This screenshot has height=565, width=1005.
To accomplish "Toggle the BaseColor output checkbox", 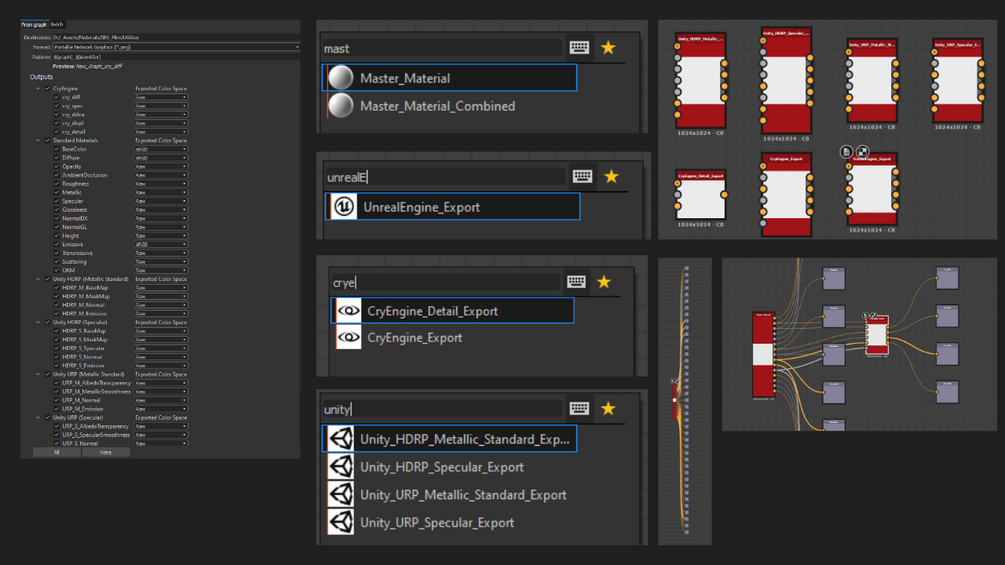I will click(x=56, y=149).
